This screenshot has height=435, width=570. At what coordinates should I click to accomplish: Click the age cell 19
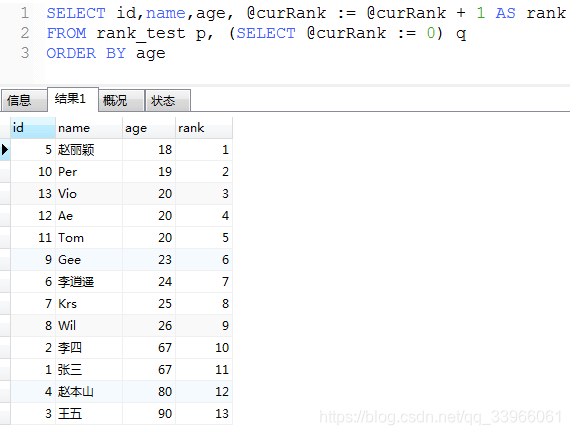149,172
